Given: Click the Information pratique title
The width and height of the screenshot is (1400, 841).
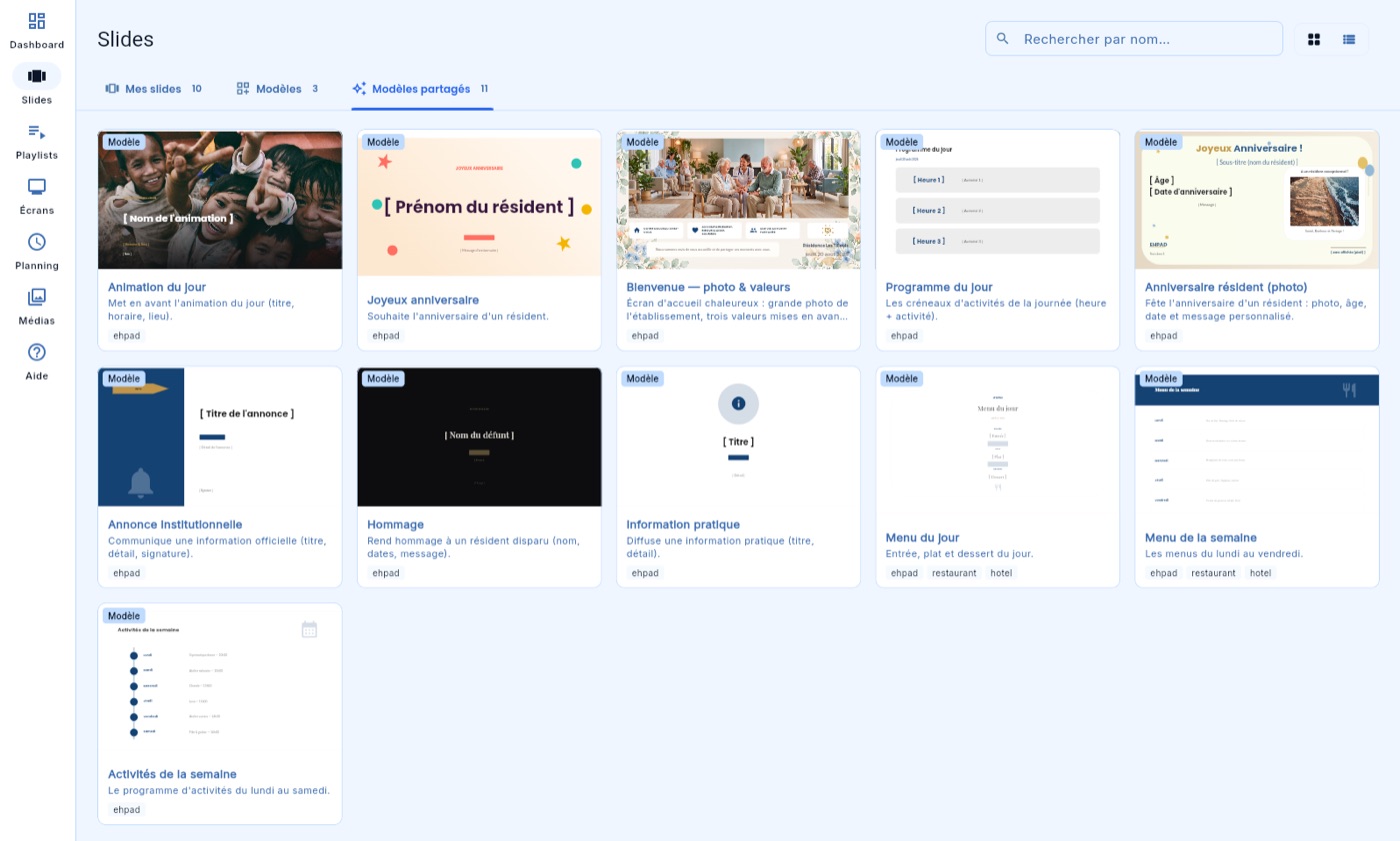Looking at the screenshot, I should point(683,524).
